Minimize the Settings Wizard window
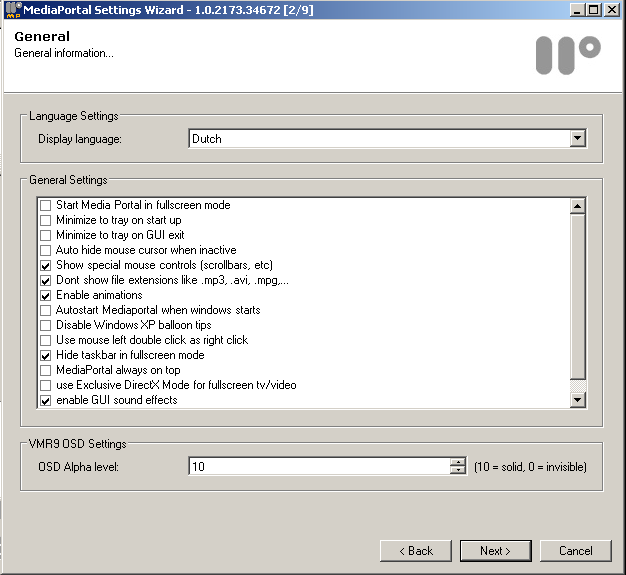Image resolution: width=626 pixels, height=575 pixels. 577,10
